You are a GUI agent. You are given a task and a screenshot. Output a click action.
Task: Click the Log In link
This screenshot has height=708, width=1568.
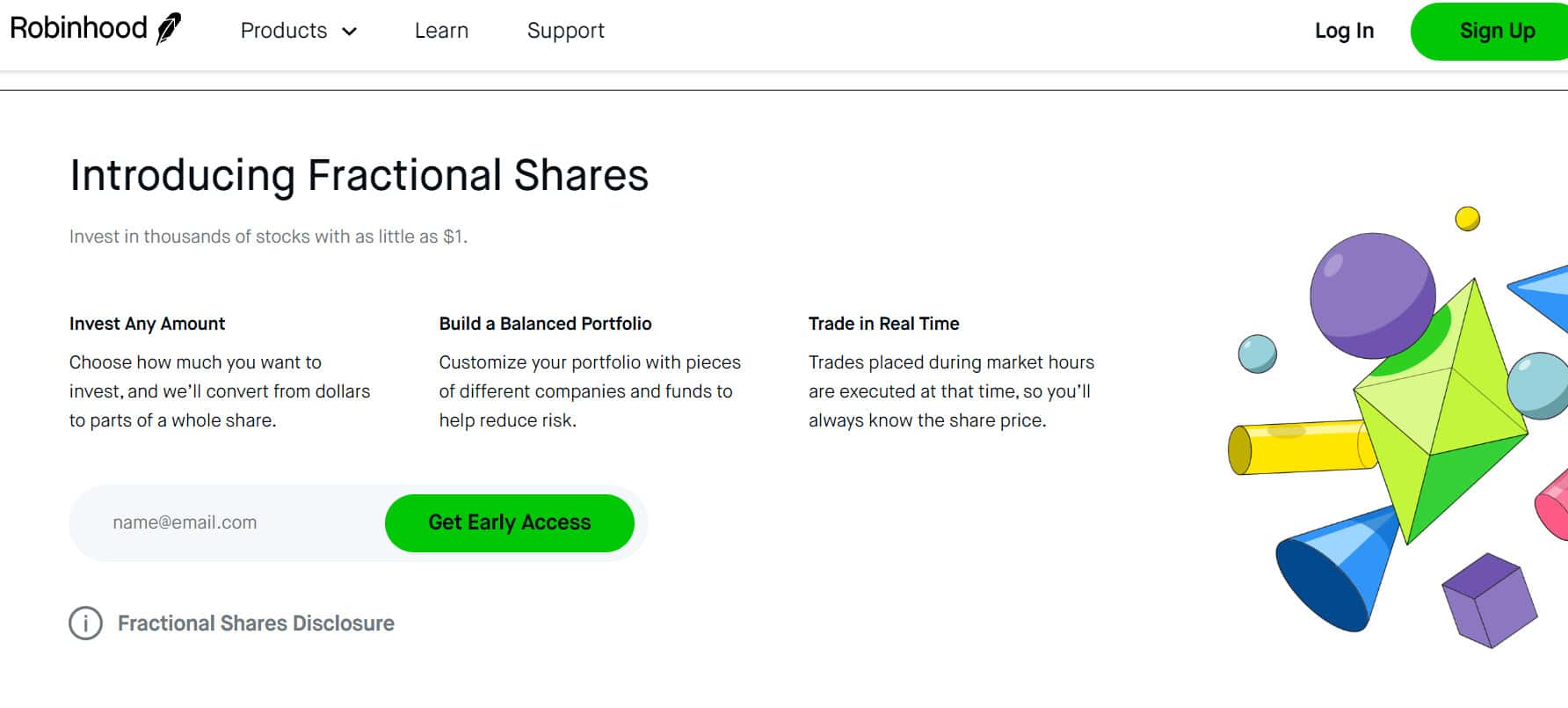coord(1344,31)
